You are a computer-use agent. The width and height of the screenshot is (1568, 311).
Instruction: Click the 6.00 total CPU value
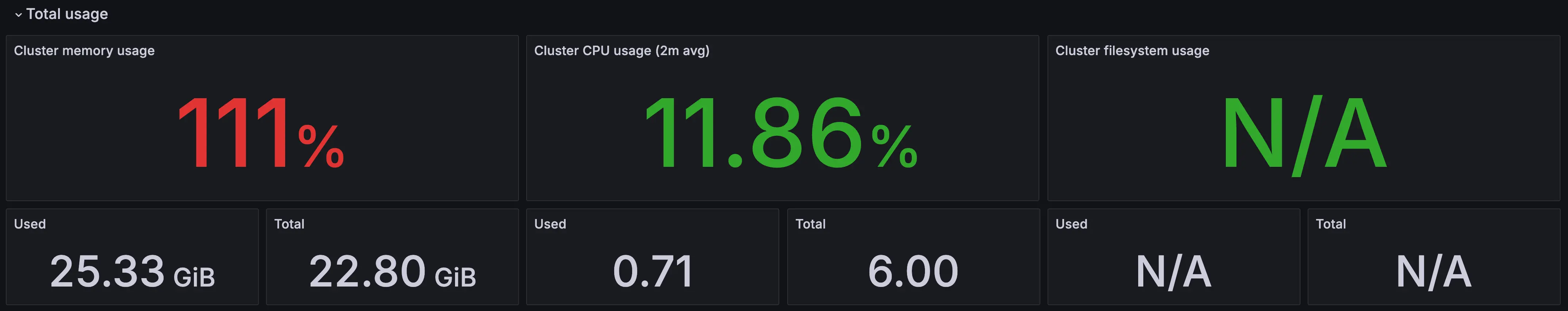click(913, 272)
